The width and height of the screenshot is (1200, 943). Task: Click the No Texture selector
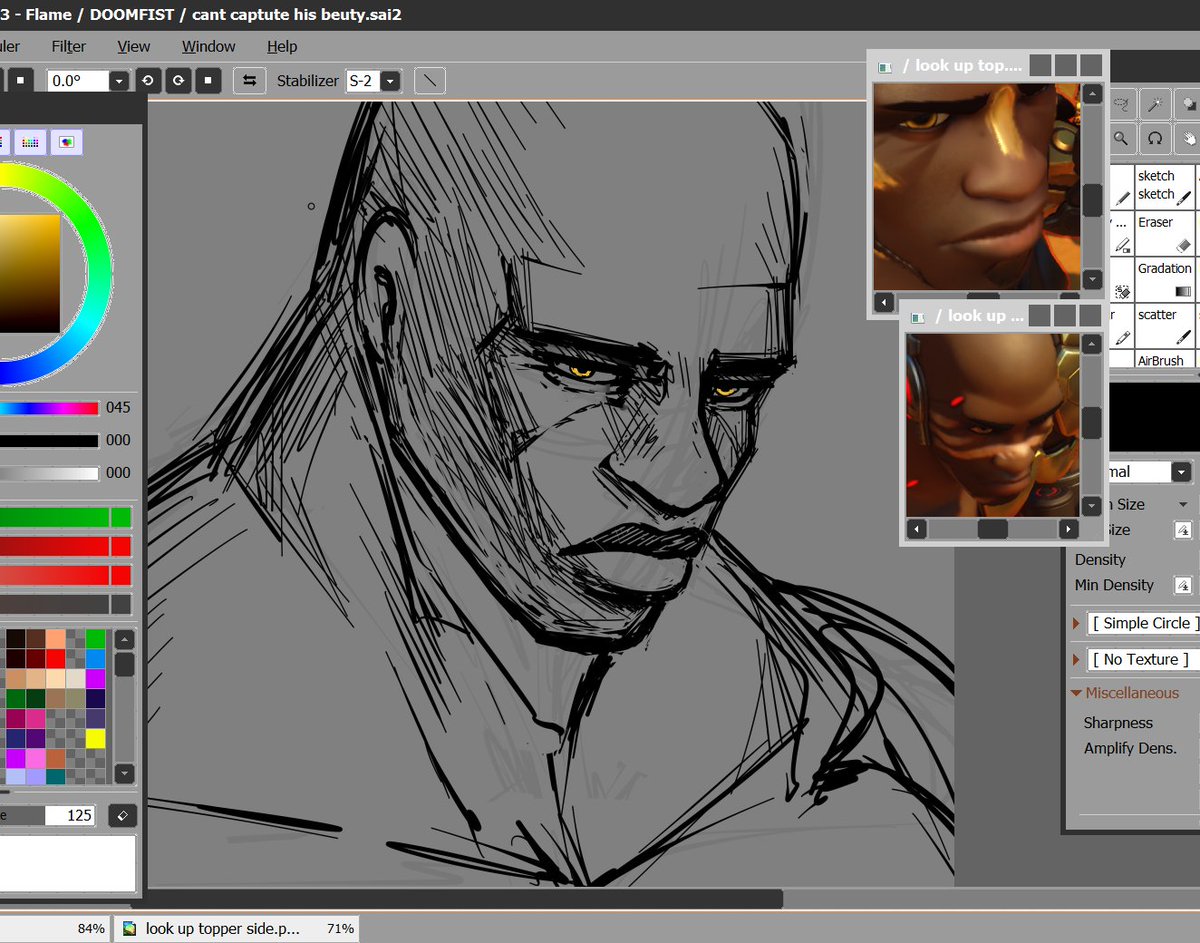coord(1145,659)
